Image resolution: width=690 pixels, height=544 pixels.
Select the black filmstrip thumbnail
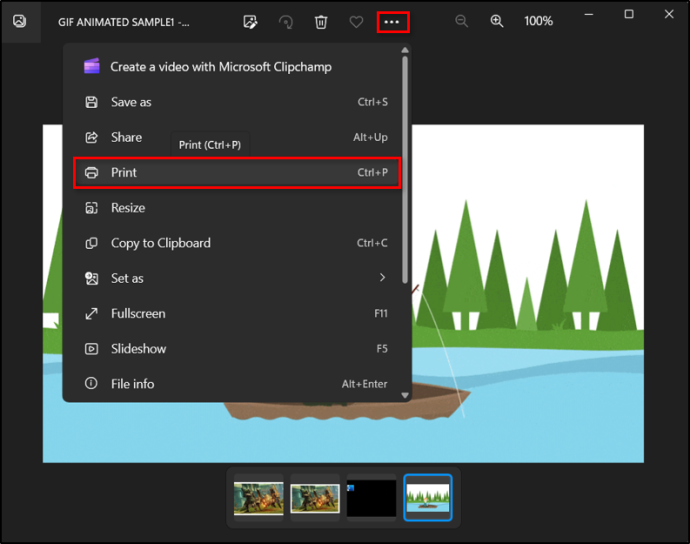coord(371,497)
